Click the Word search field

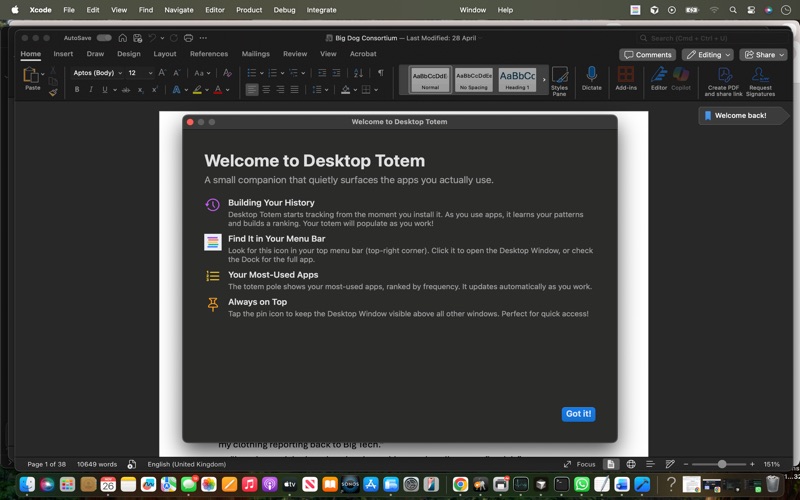coord(711,38)
